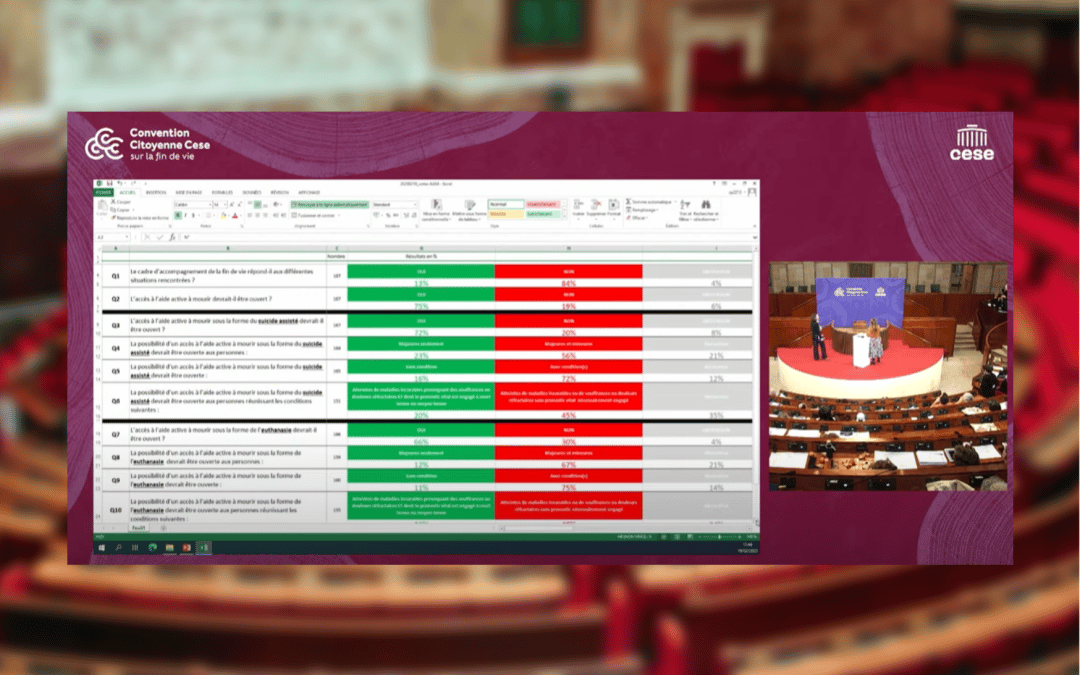Click the Couper (cut) scissors icon

tap(115, 203)
